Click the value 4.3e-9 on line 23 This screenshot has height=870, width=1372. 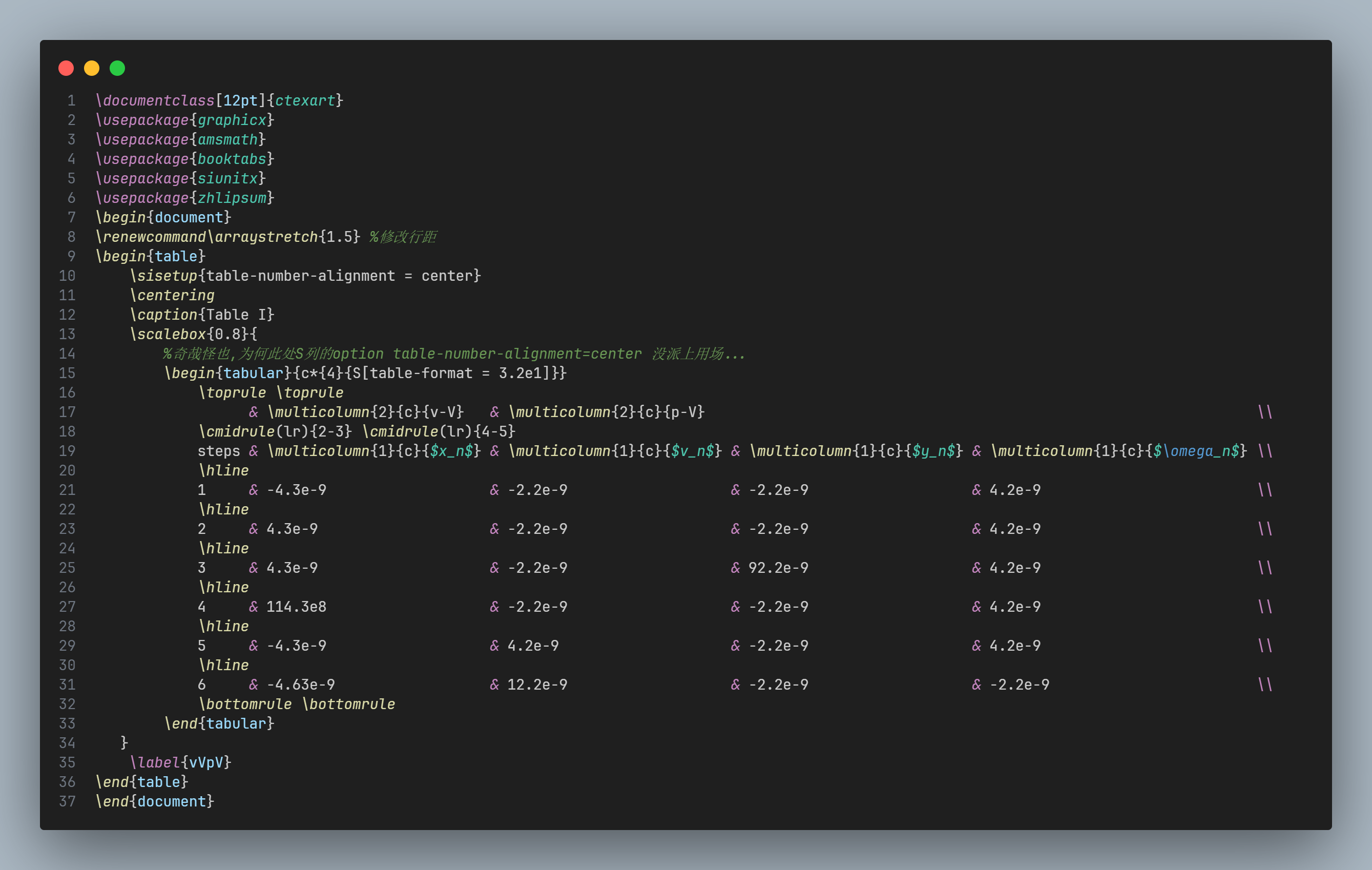[293, 529]
